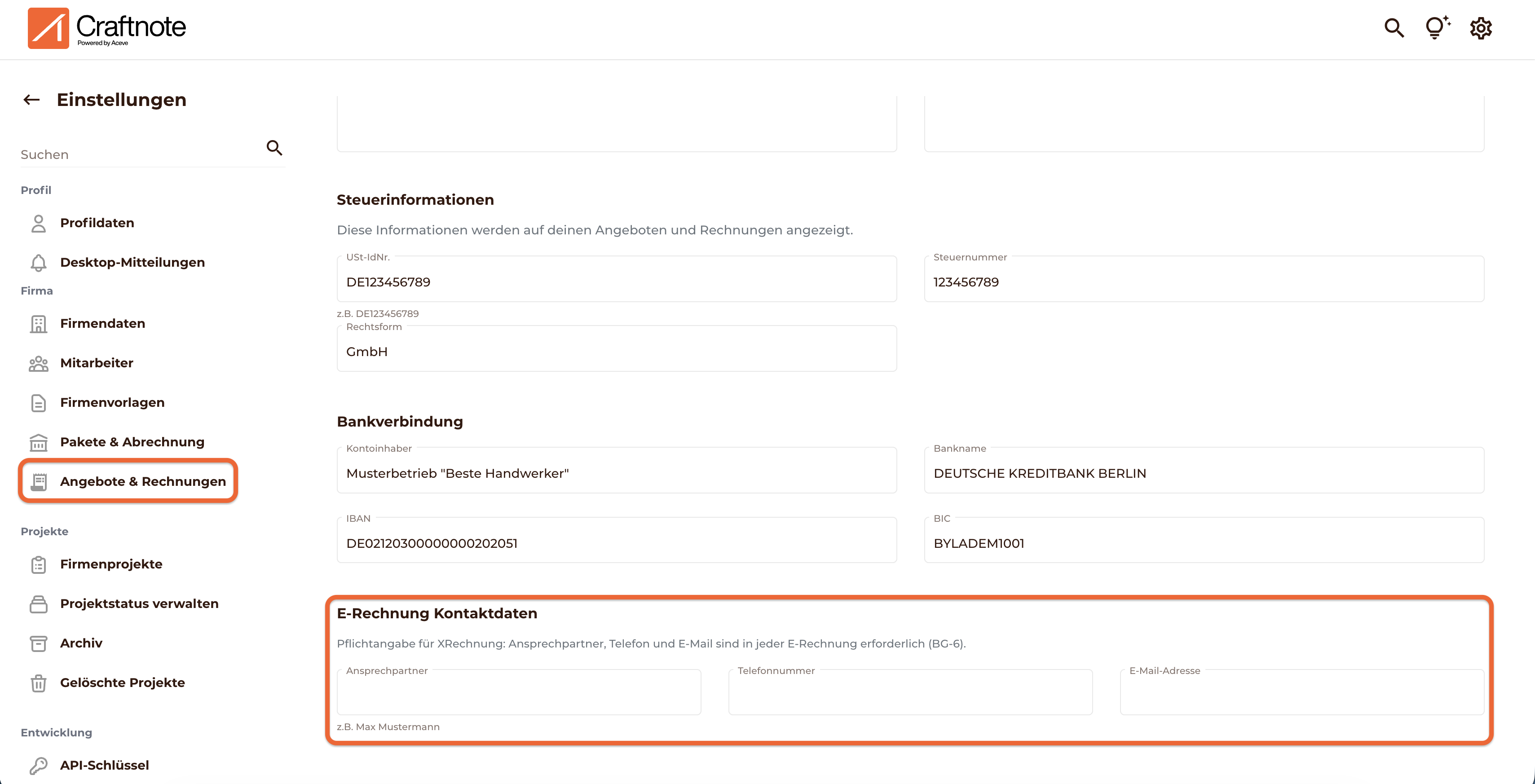Open Firmenprojekte settings
Screen dimensions: 1535x784
(111, 564)
